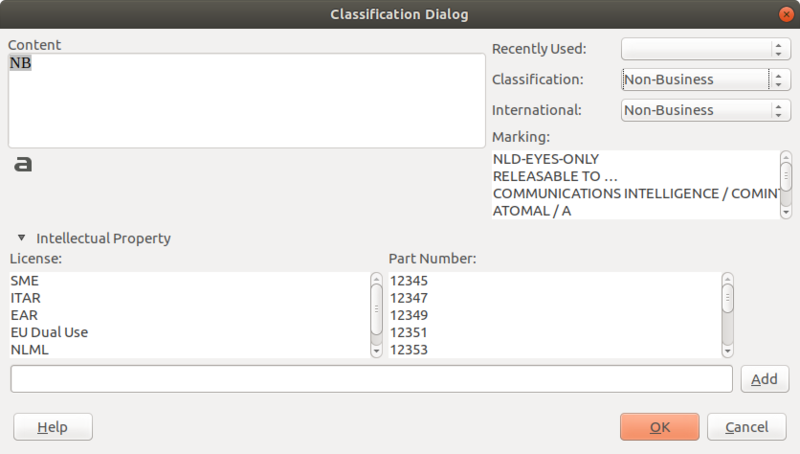
Task: Select RELEASABLE TO ... marking entry
Action: point(554,176)
